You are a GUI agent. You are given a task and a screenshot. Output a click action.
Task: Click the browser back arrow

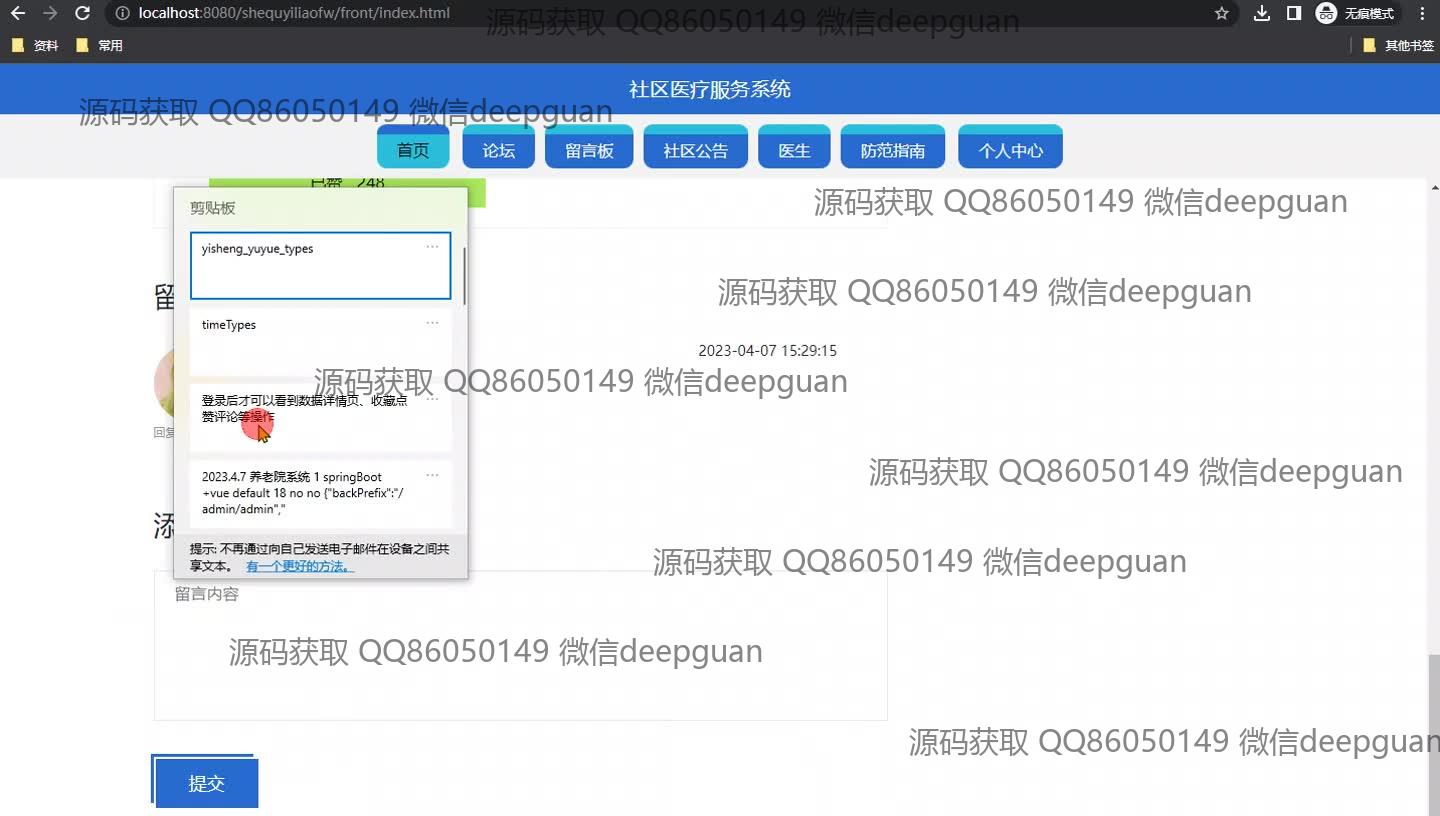[17, 14]
